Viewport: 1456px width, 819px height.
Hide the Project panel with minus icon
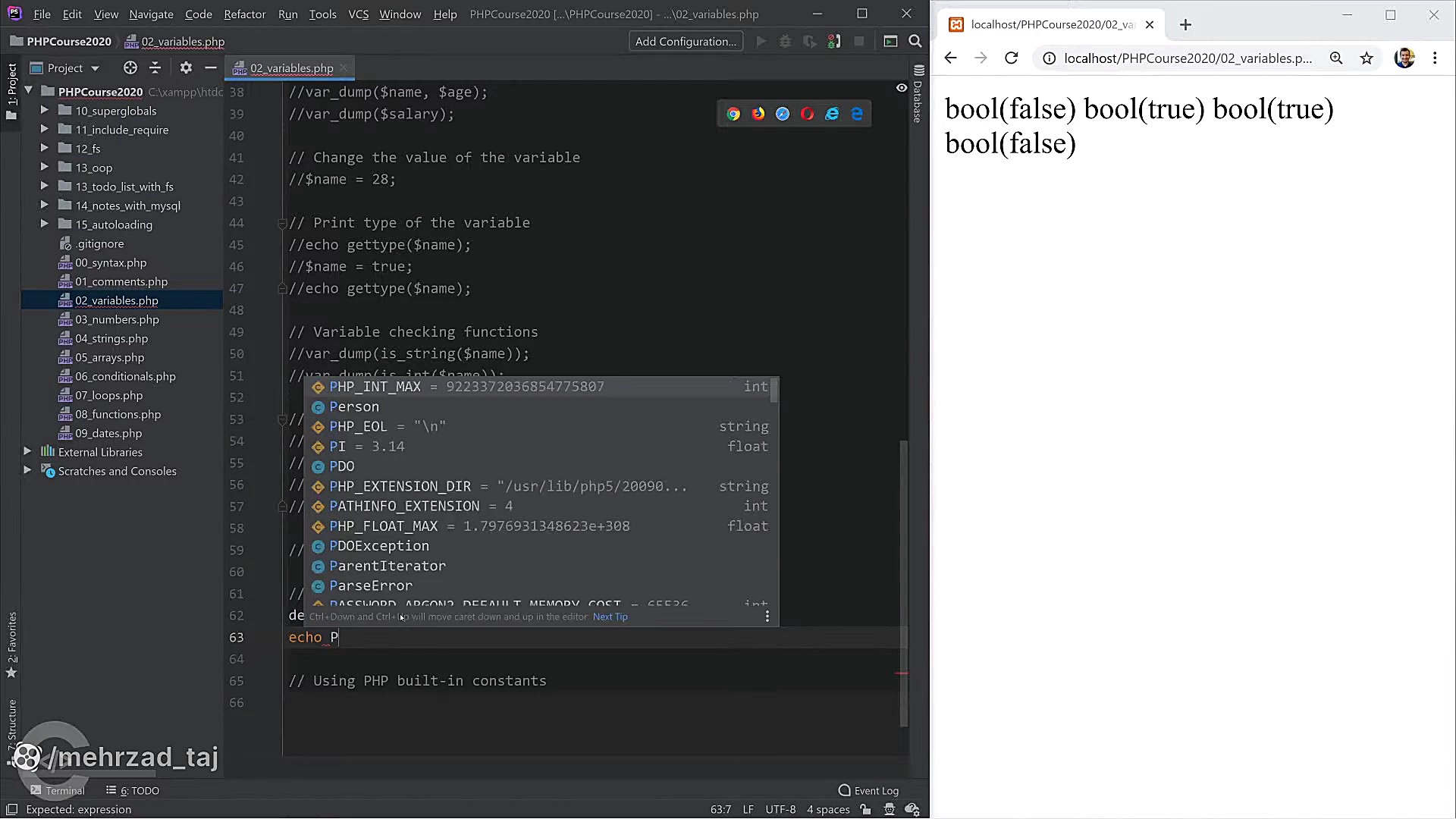coord(211,67)
